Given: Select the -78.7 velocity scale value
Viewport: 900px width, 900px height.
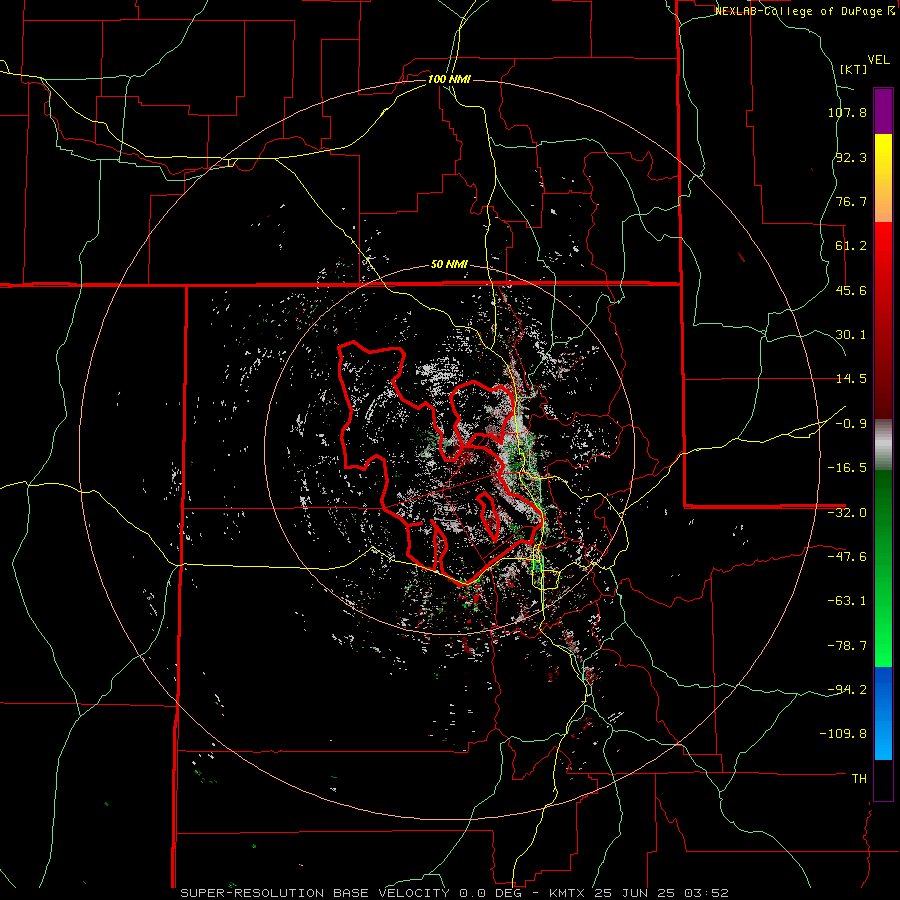Looking at the screenshot, I should (x=847, y=646).
